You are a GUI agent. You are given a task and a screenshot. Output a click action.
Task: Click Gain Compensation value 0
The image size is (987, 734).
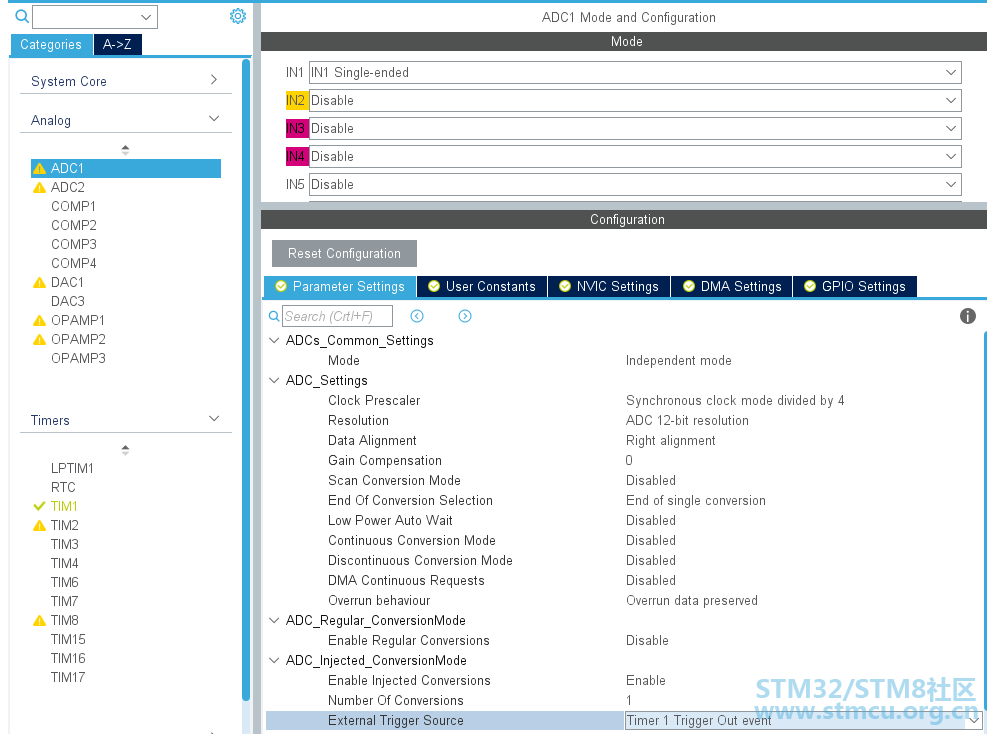629,461
